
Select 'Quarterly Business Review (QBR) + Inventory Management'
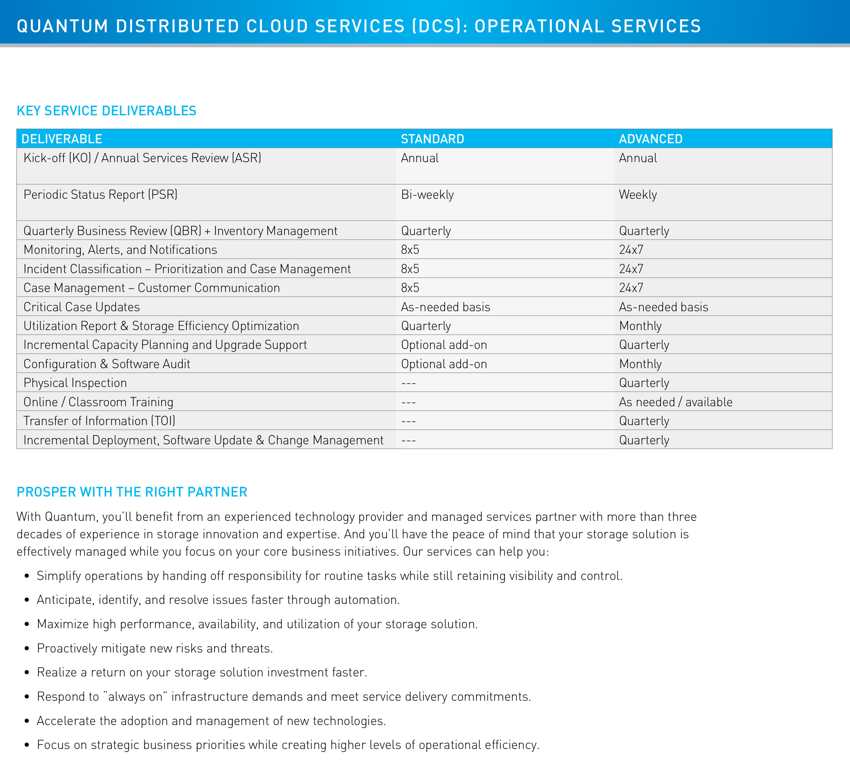coord(180,231)
